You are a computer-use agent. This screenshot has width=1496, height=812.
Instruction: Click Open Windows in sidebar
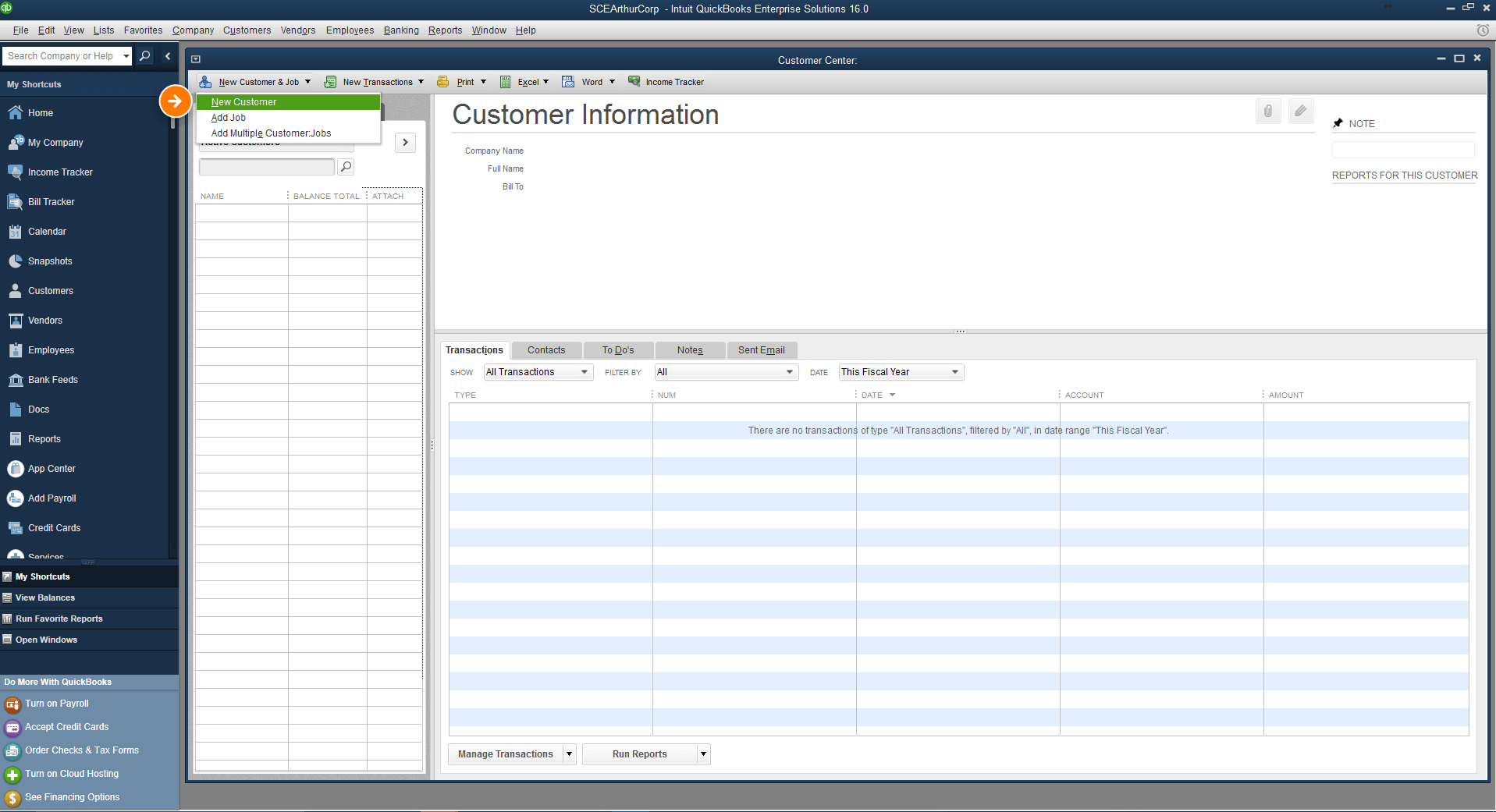(89, 640)
